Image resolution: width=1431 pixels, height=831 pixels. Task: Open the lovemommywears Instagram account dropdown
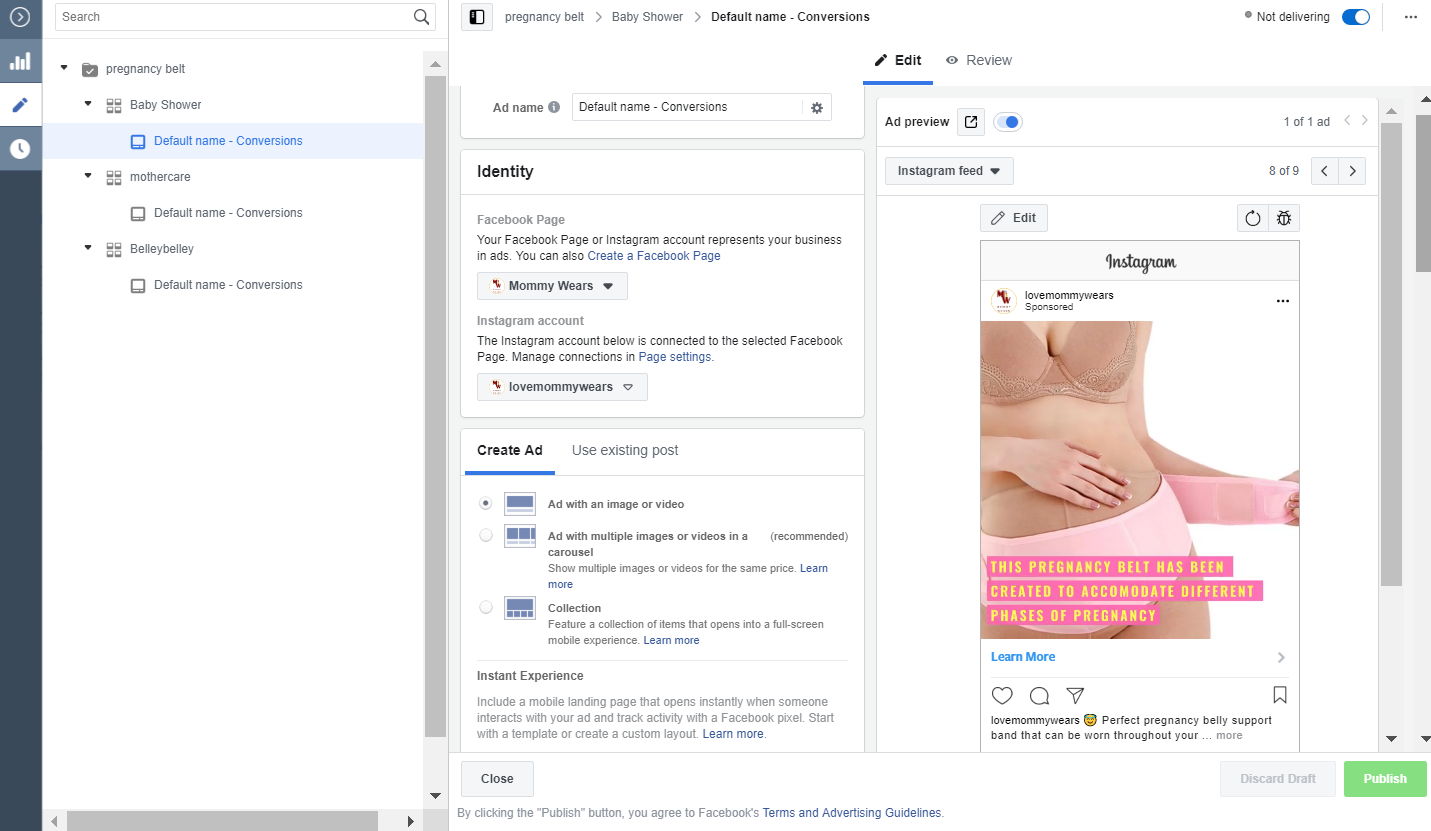562,387
